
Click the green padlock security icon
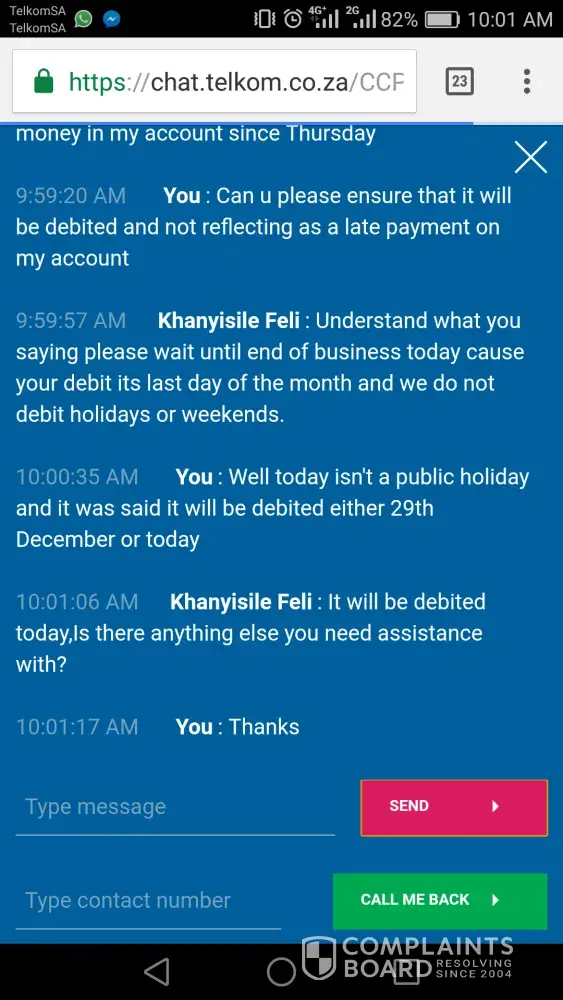[x=43, y=82]
